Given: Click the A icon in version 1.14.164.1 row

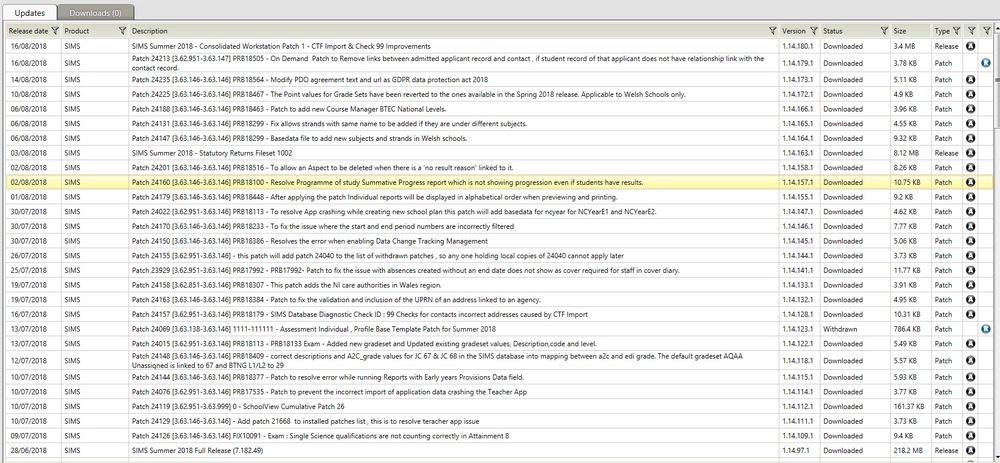Looking at the screenshot, I should pyautogui.click(x=971, y=138).
